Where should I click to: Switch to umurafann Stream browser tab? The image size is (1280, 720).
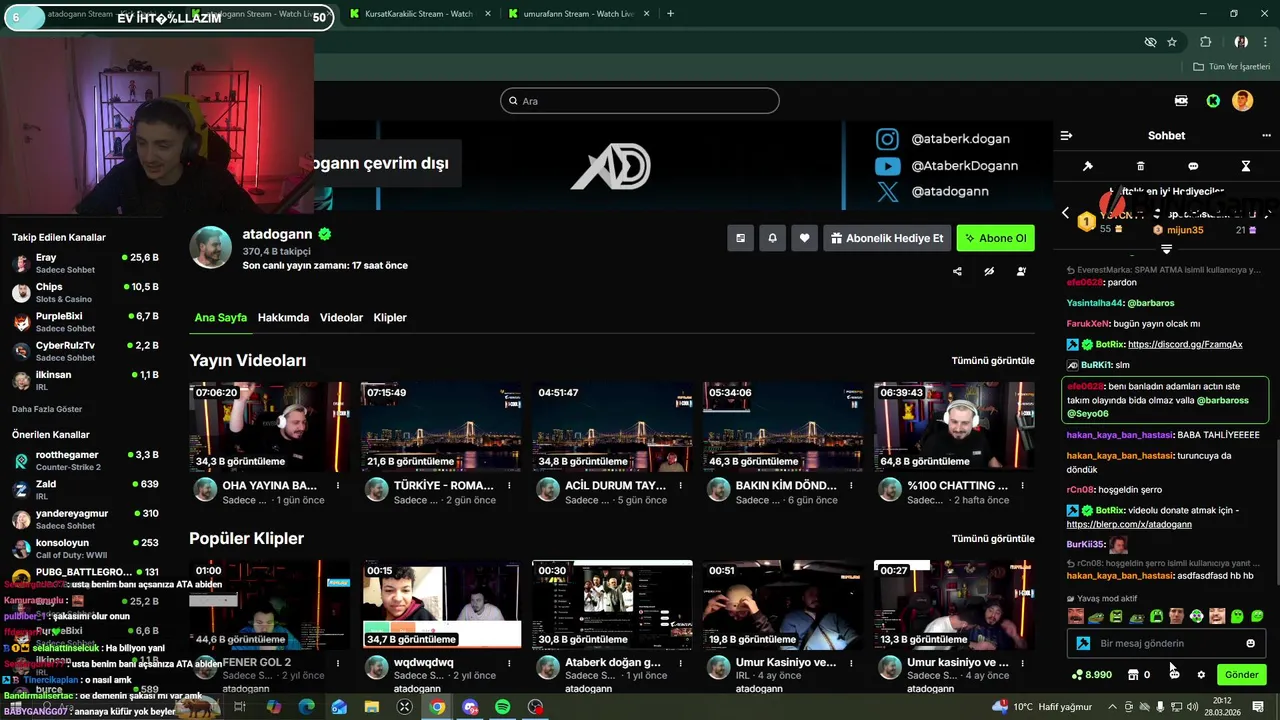(x=577, y=14)
